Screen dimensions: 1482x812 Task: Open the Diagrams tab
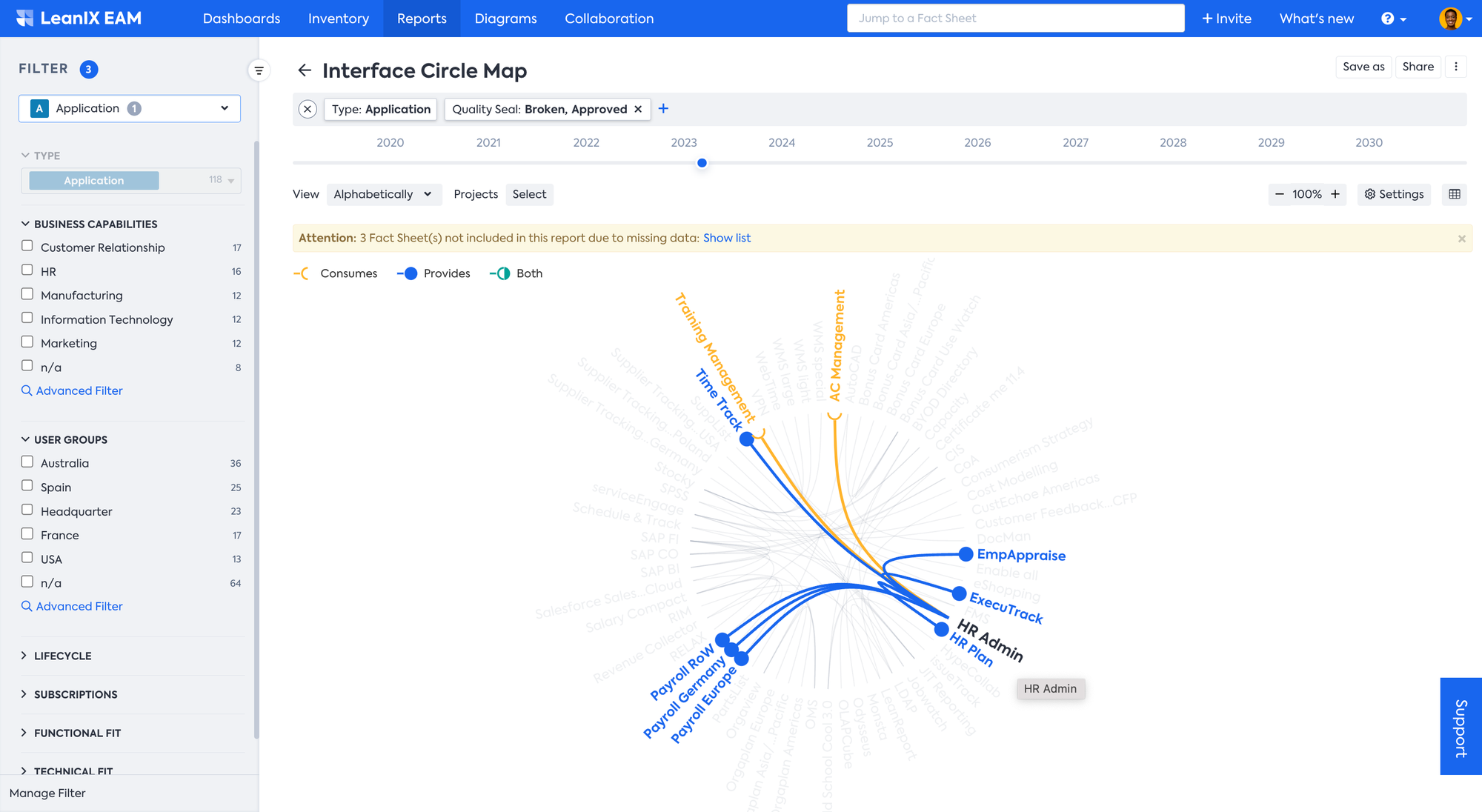[505, 19]
